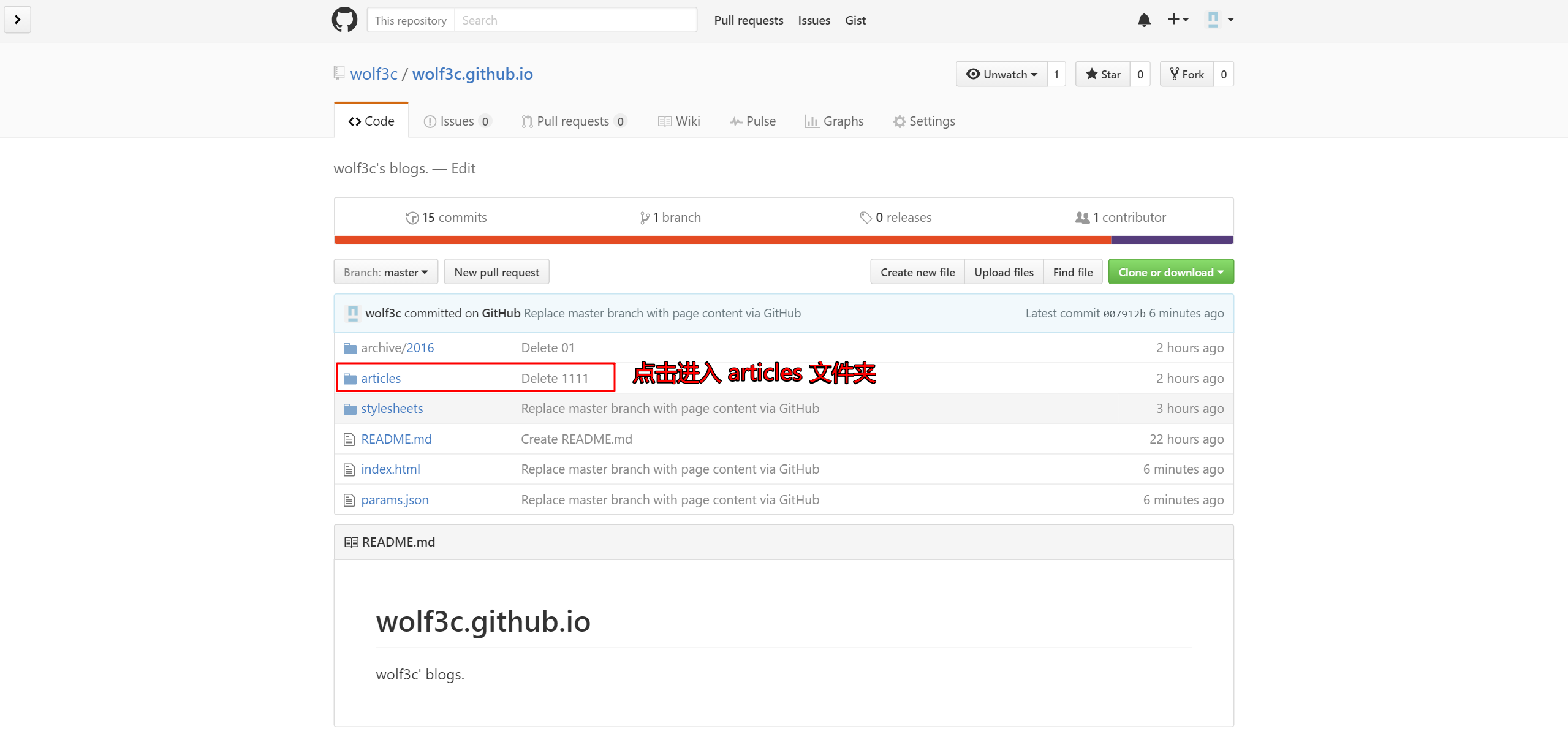Open the Clone or download dropdown

pos(1171,272)
